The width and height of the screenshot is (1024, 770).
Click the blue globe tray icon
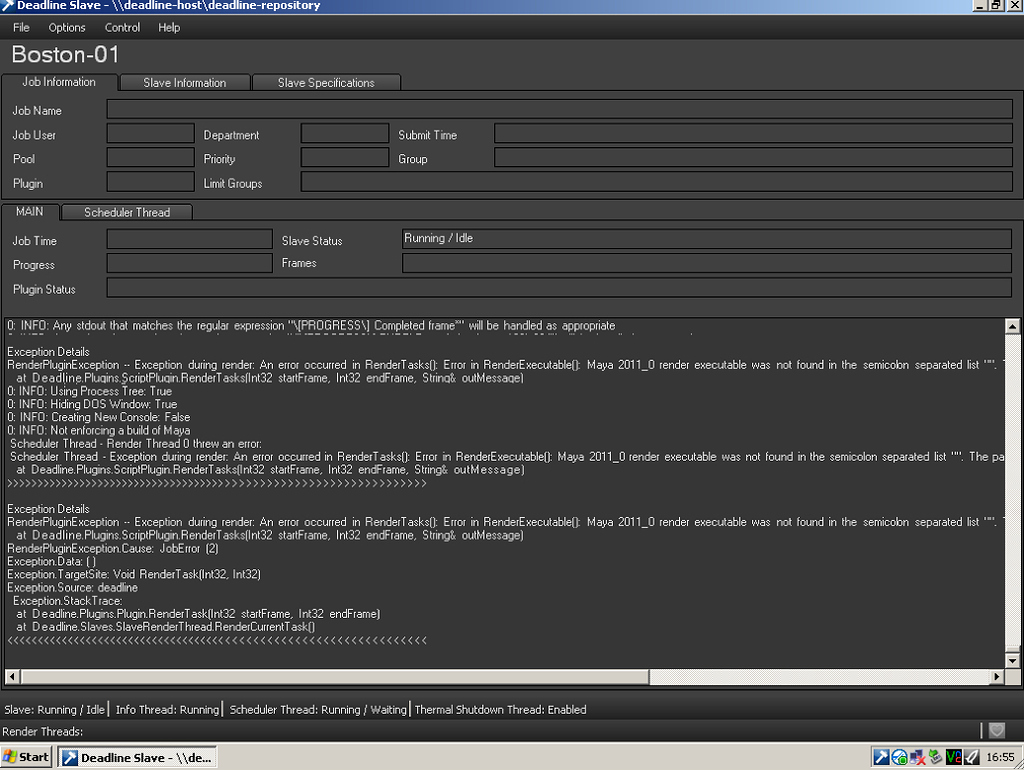click(x=898, y=757)
